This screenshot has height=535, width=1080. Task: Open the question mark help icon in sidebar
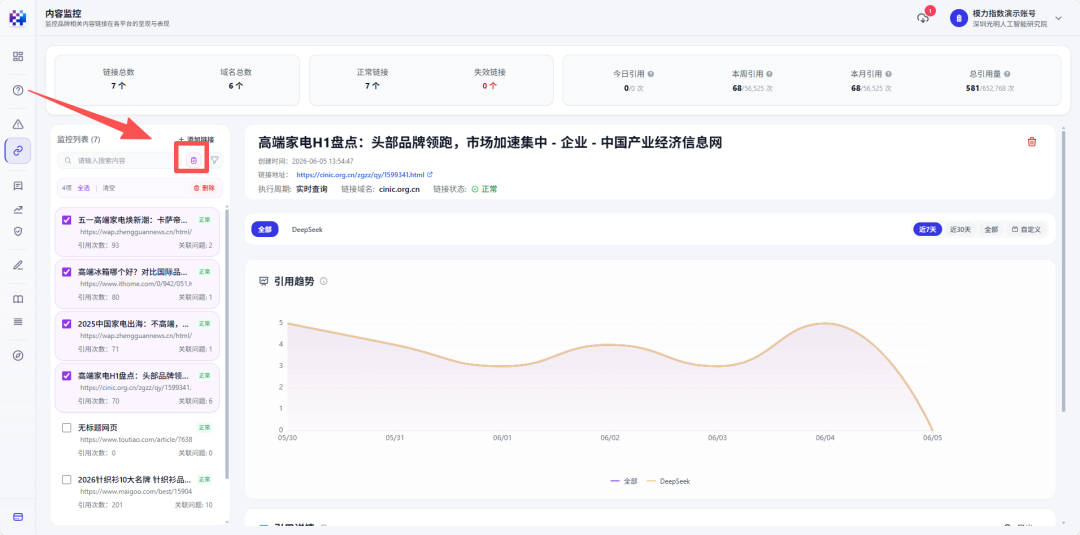click(x=18, y=90)
